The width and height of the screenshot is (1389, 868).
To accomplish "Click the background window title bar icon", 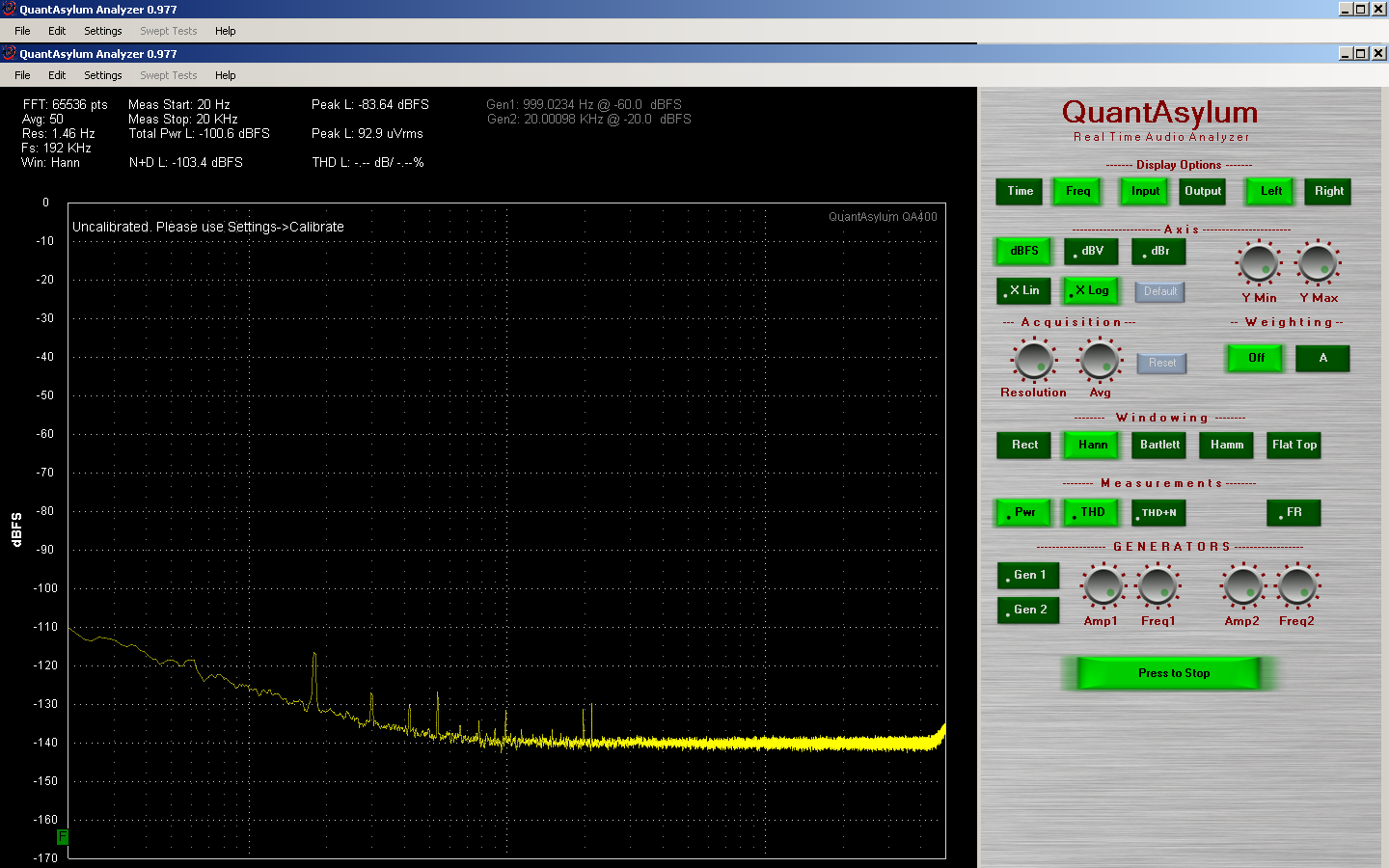I will (x=9, y=9).
